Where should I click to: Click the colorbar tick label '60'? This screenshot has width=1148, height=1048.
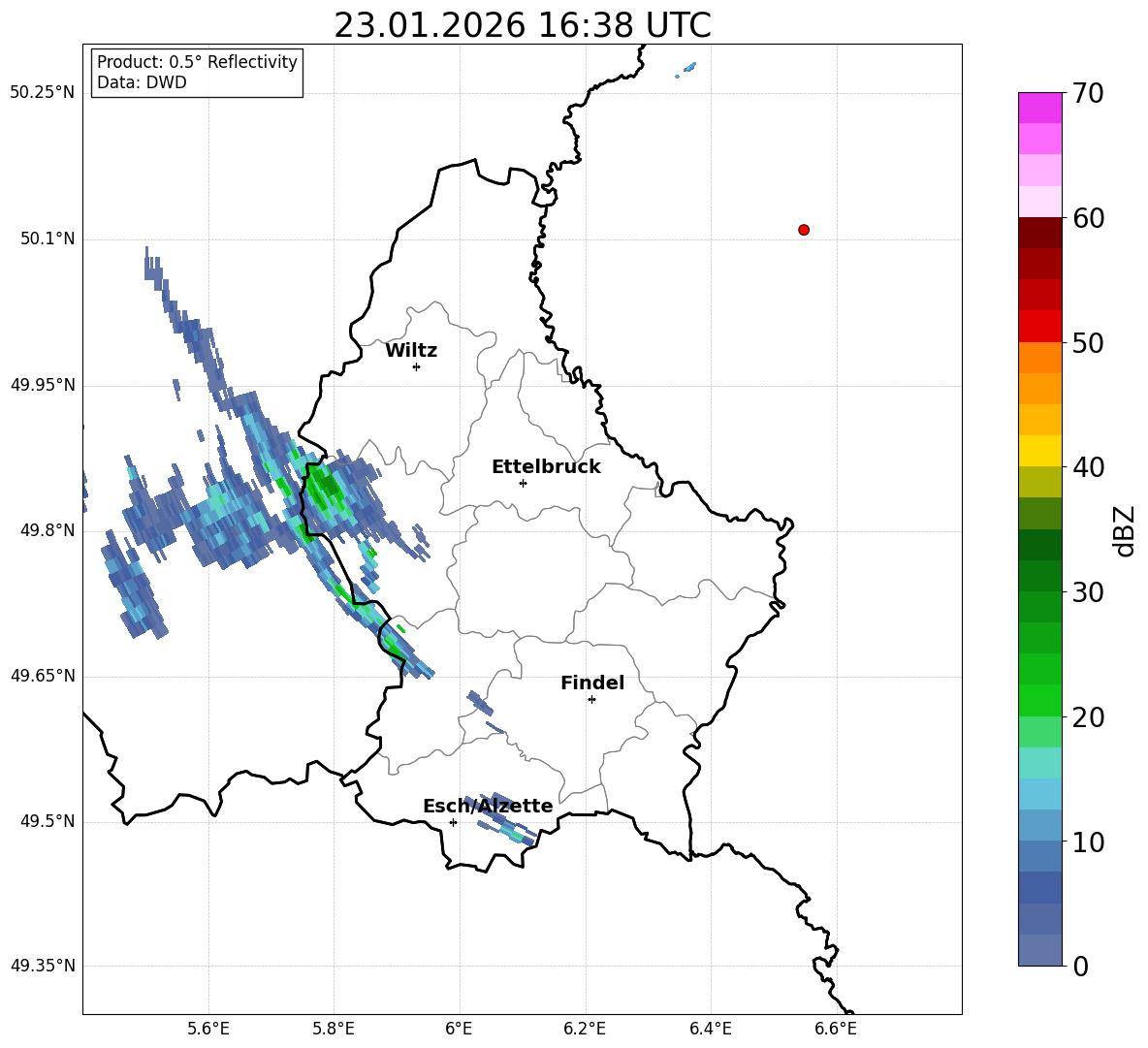click(x=1088, y=218)
